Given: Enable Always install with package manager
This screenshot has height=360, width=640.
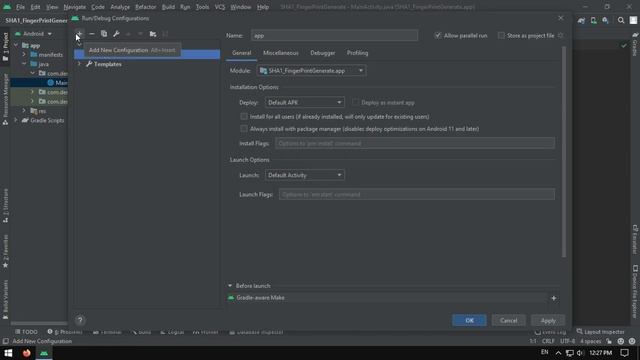Looking at the screenshot, I should click(x=244, y=129).
